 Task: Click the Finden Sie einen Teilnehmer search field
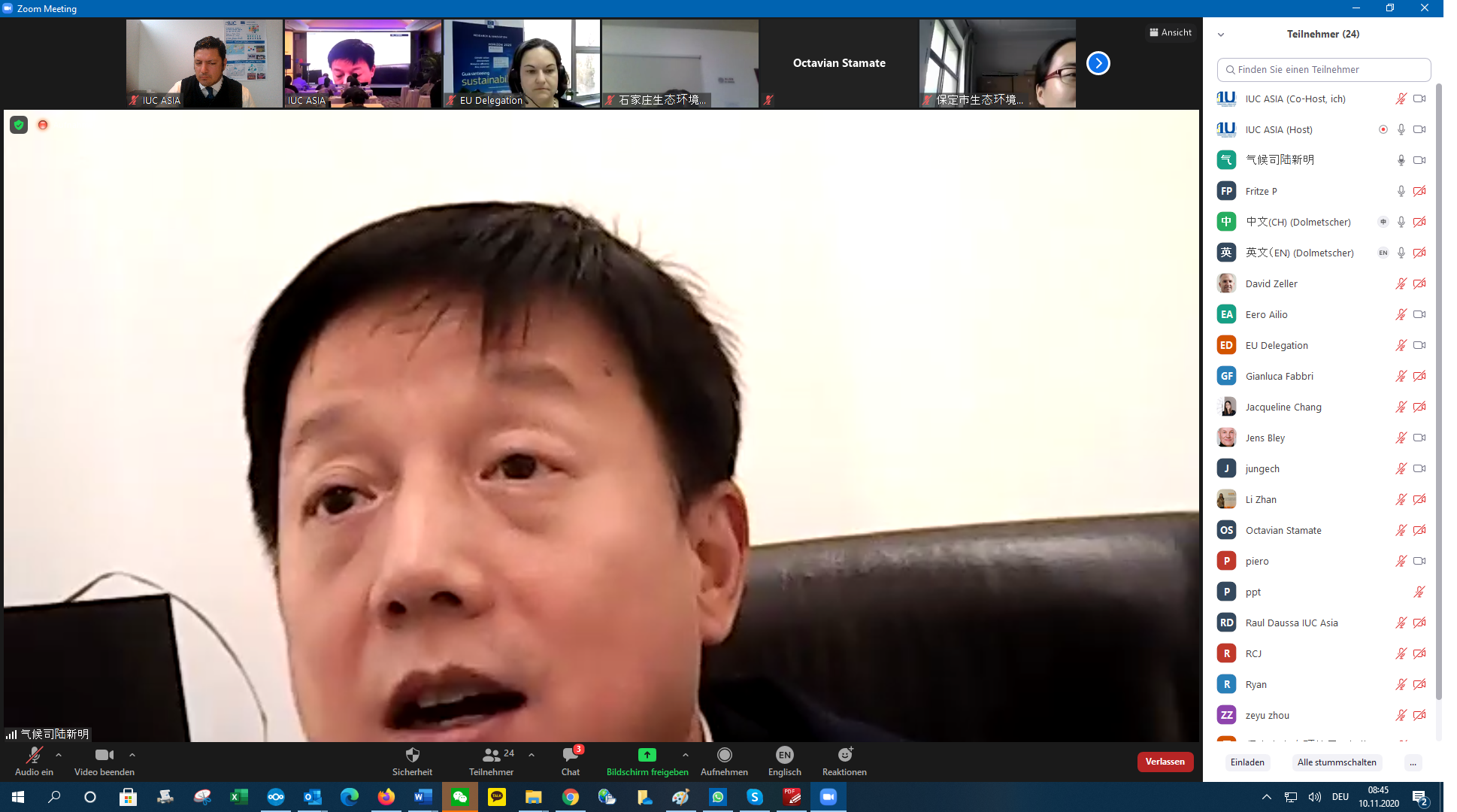click(x=1323, y=69)
